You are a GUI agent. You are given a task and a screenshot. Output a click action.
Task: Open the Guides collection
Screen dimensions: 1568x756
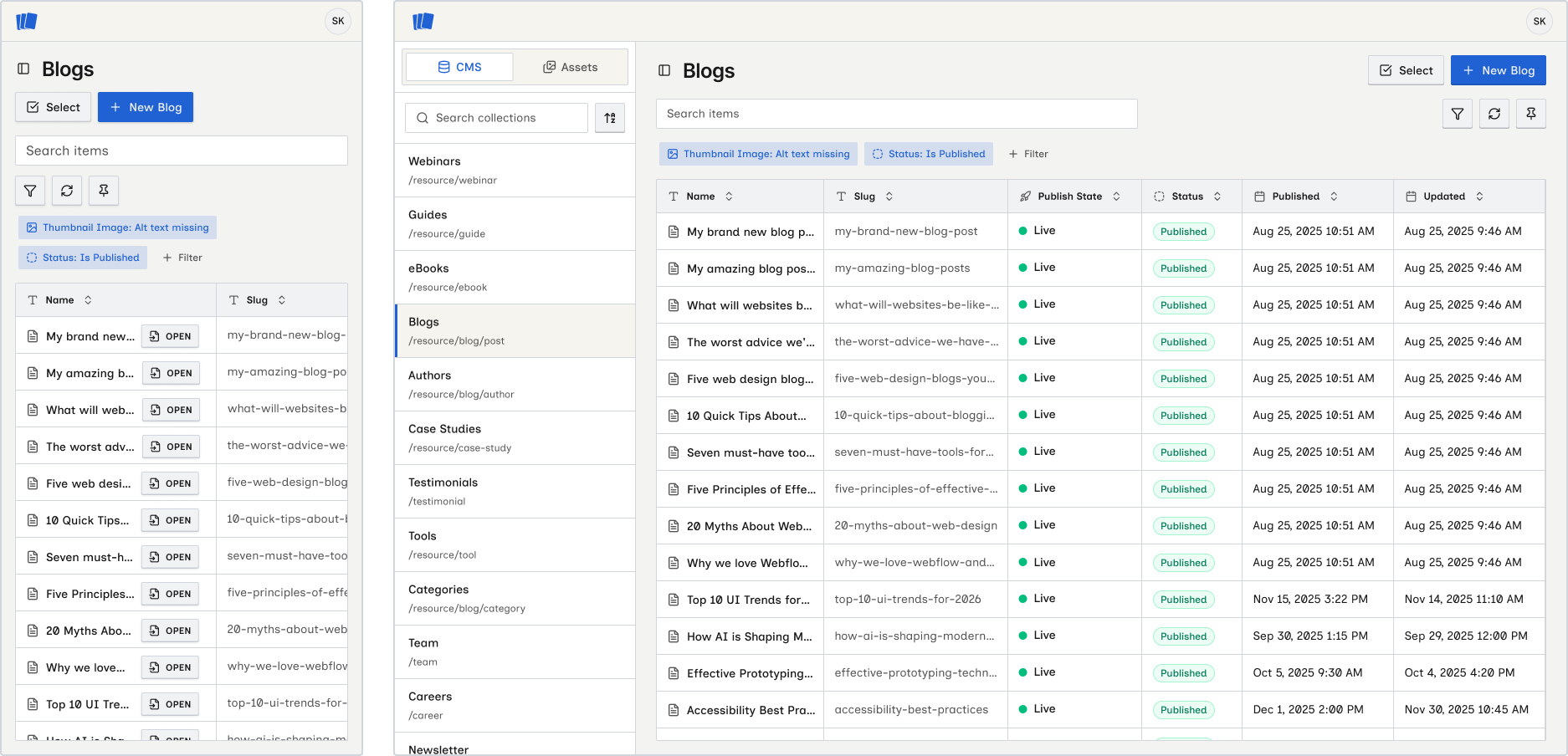tap(515, 223)
